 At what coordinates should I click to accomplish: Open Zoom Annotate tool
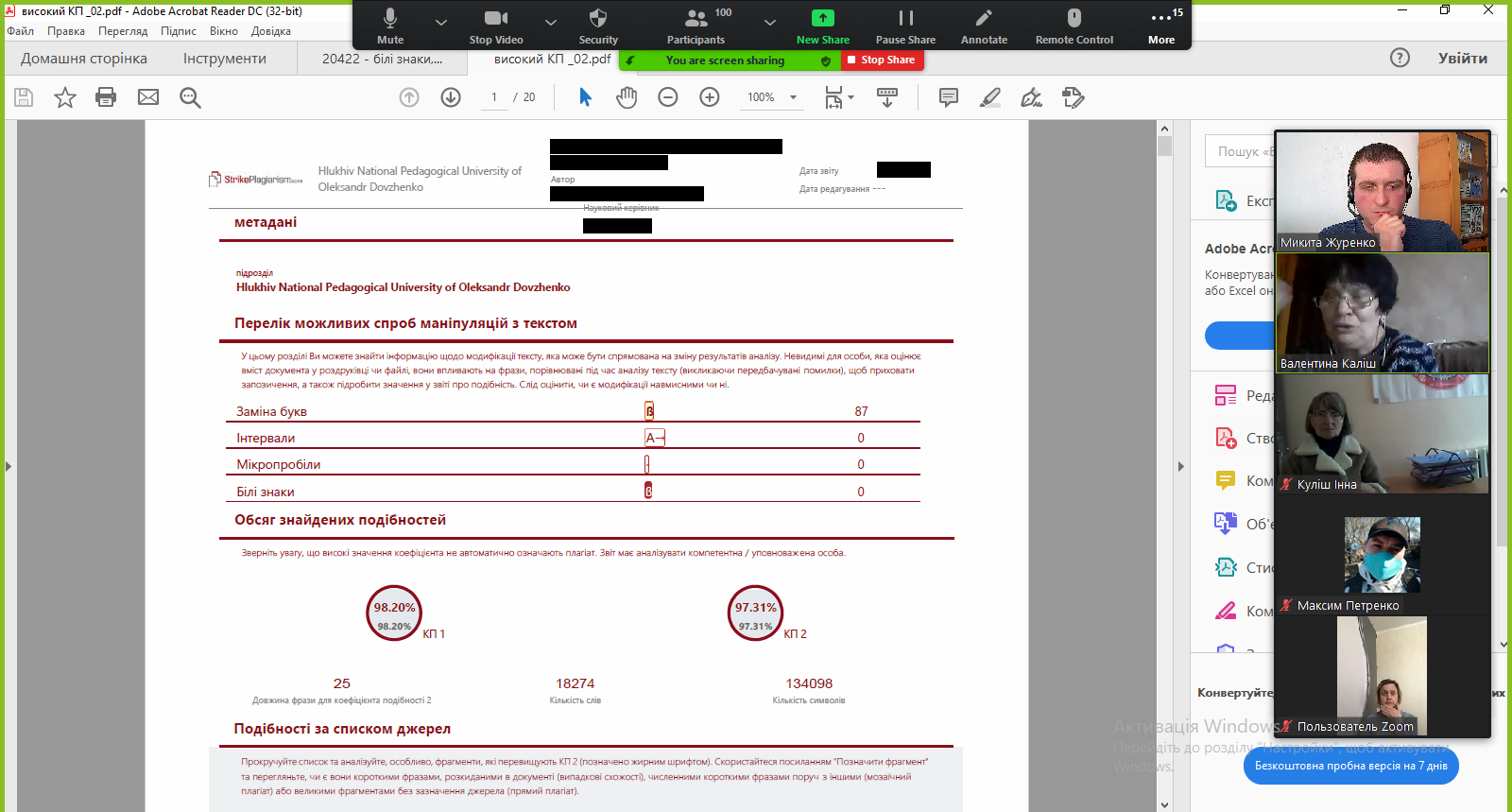point(984,26)
